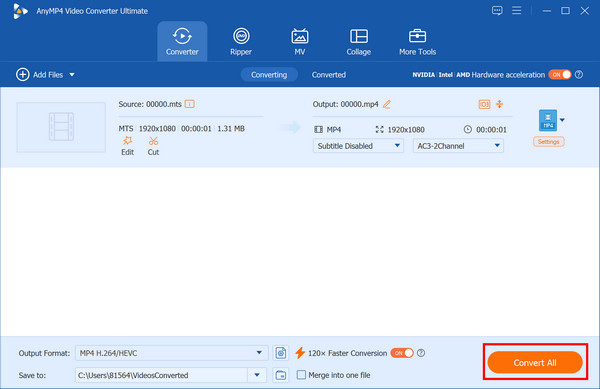Switch to the Ripper tab
Image resolution: width=600 pixels, height=389 pixels.
point(241,41)
